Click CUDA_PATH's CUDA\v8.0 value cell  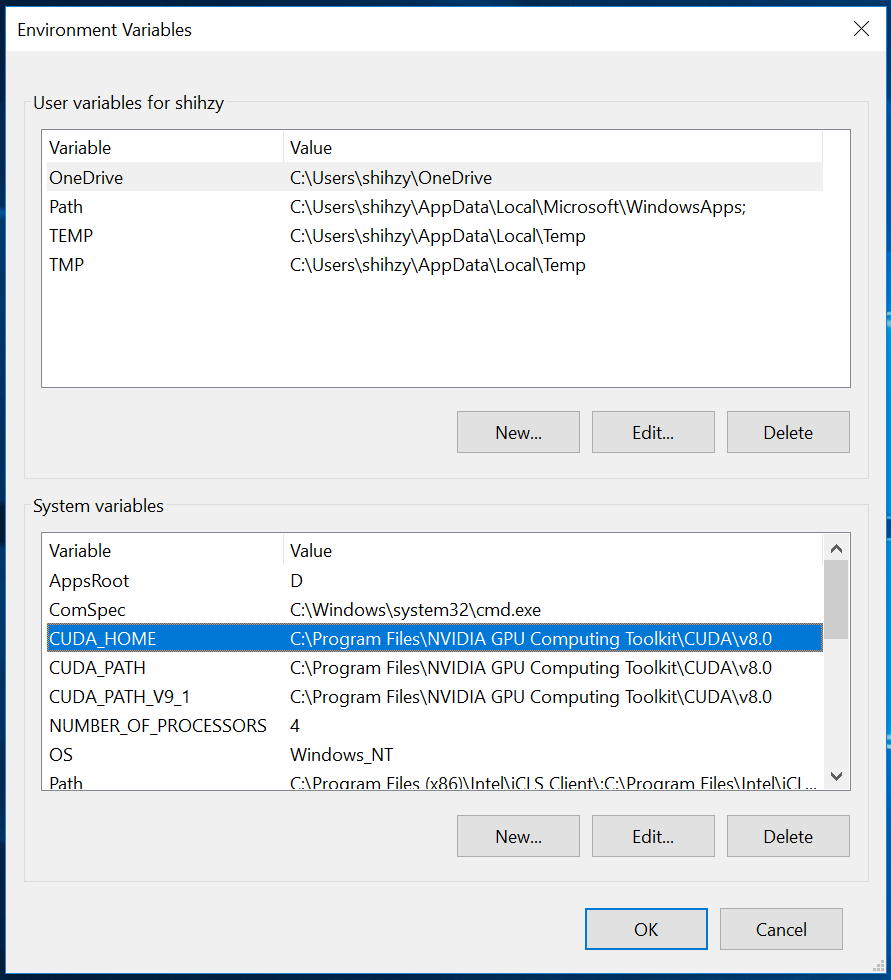click(x=530, y=668)
